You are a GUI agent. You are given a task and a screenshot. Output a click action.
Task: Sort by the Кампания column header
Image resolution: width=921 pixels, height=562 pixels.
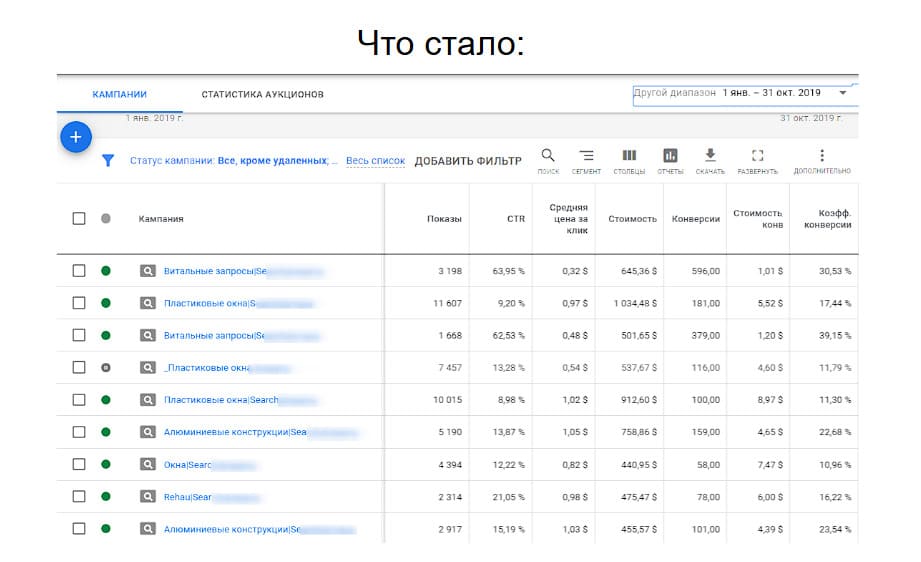[161, 218]
